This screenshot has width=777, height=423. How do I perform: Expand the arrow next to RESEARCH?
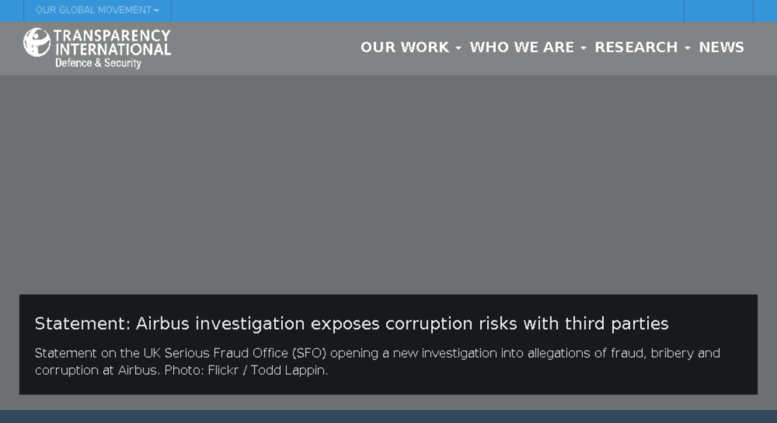[x=688, y=48]
